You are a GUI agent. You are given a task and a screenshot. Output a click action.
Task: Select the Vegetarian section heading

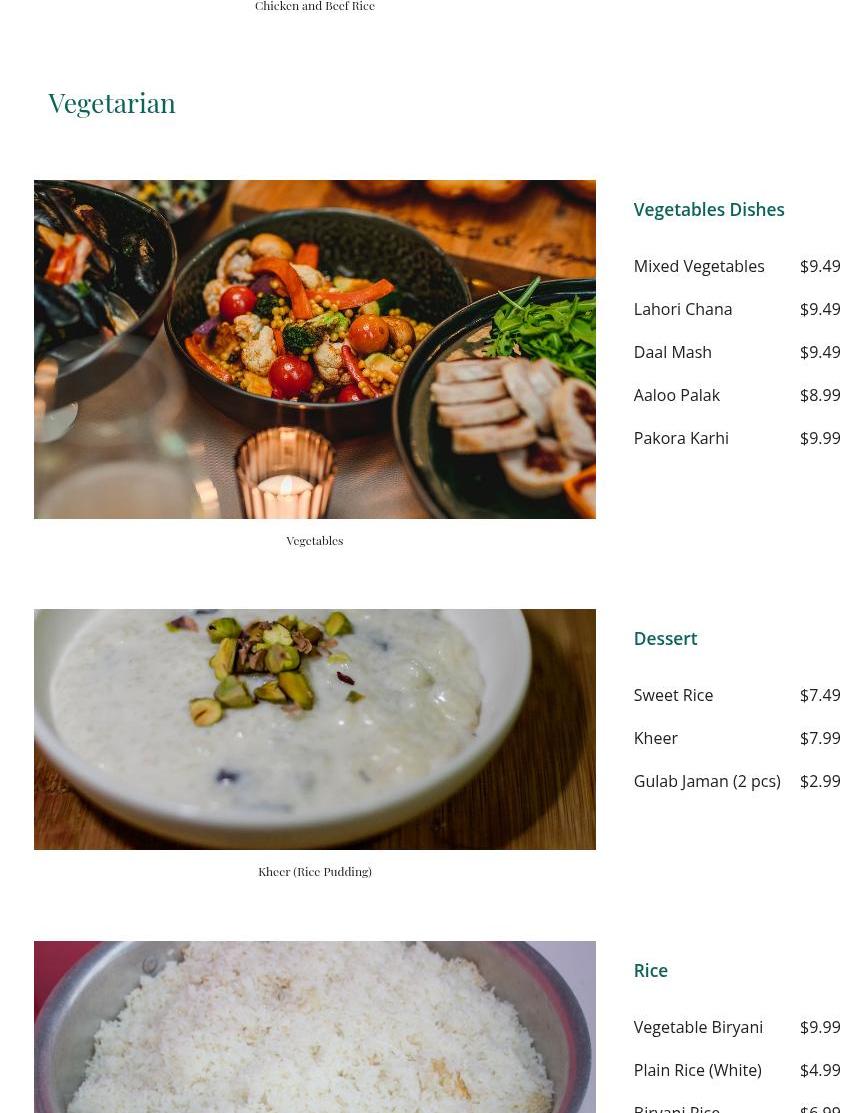pos(111,104)
